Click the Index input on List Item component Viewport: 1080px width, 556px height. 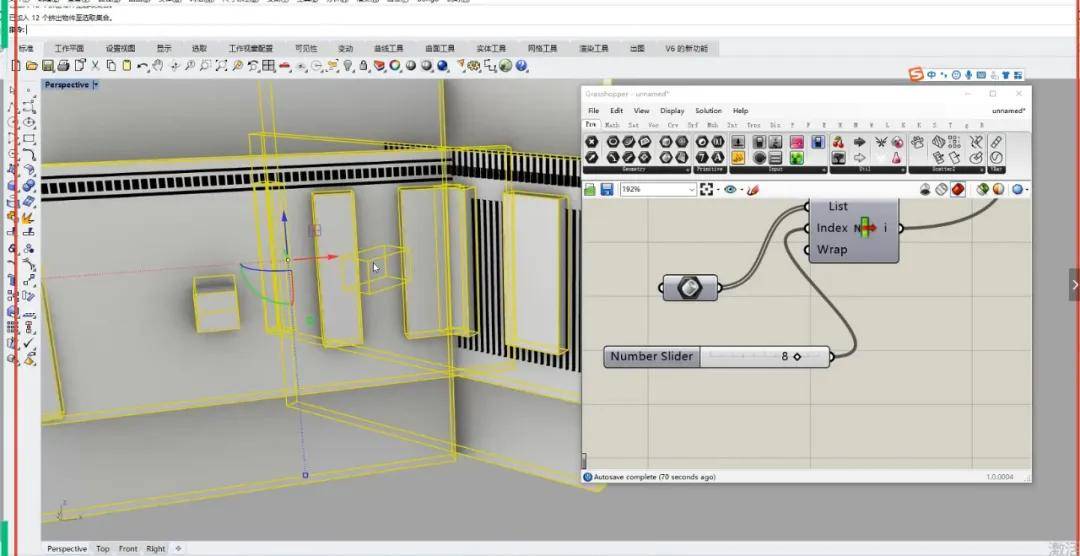click(x=832, y=227)
